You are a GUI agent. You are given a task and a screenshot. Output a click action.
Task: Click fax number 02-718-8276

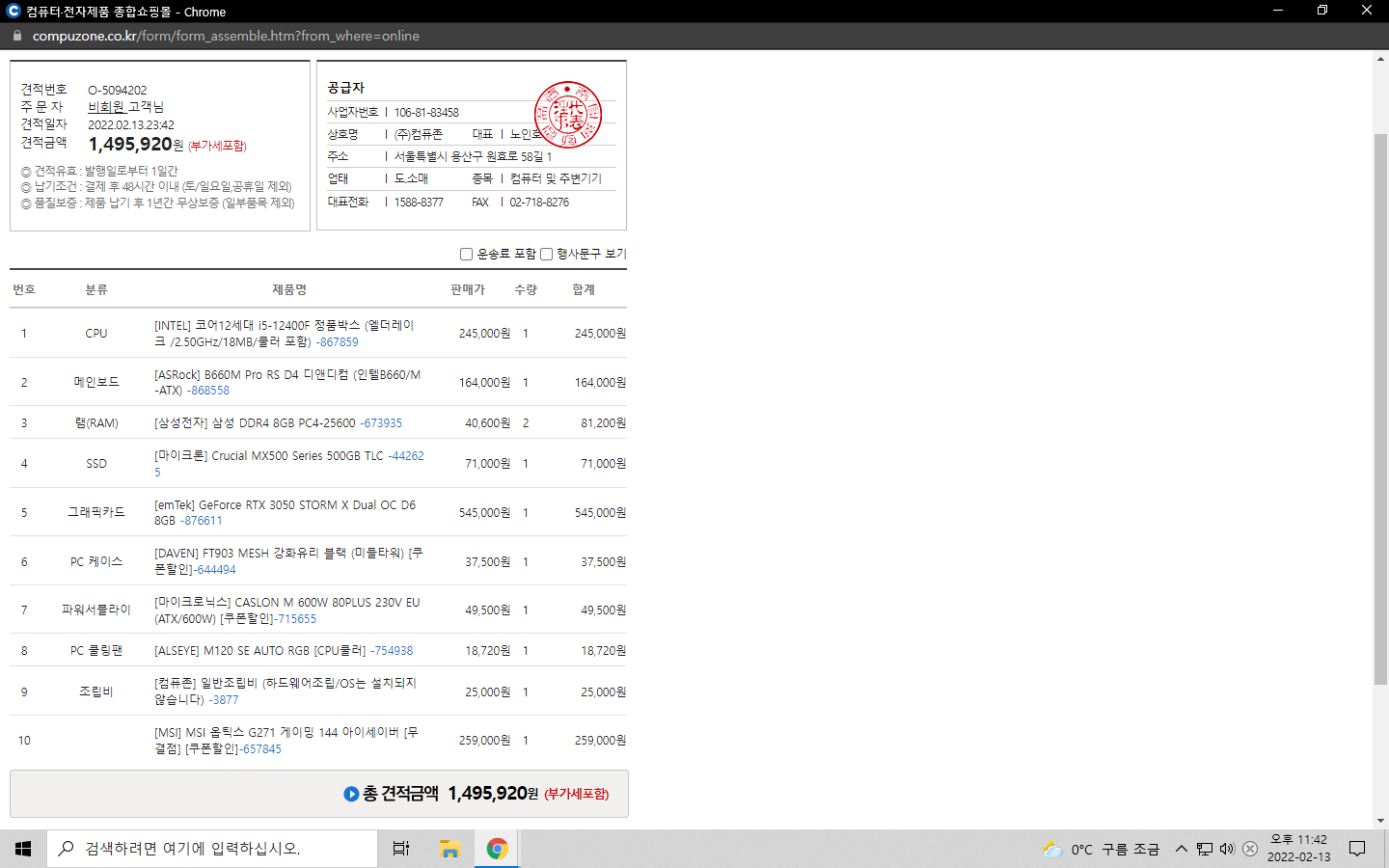(x=539, y=203)
